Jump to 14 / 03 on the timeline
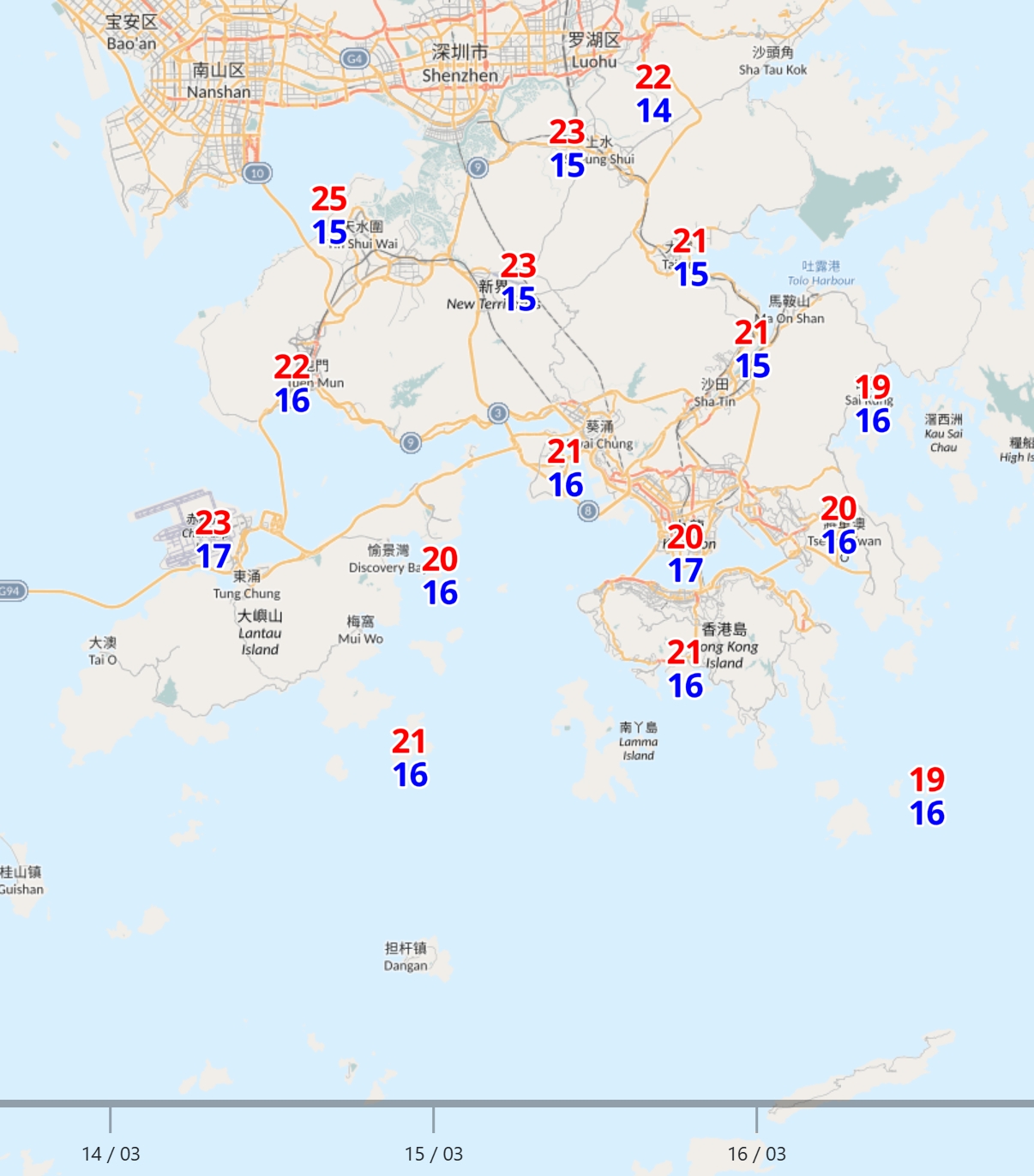The image size is (1034, 1176). pos(111,1154)
